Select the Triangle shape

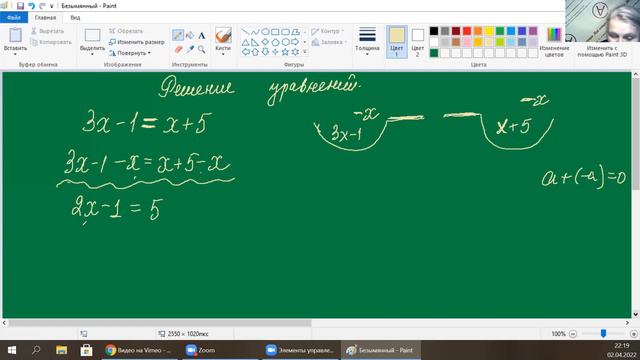(x=245, y=42)
